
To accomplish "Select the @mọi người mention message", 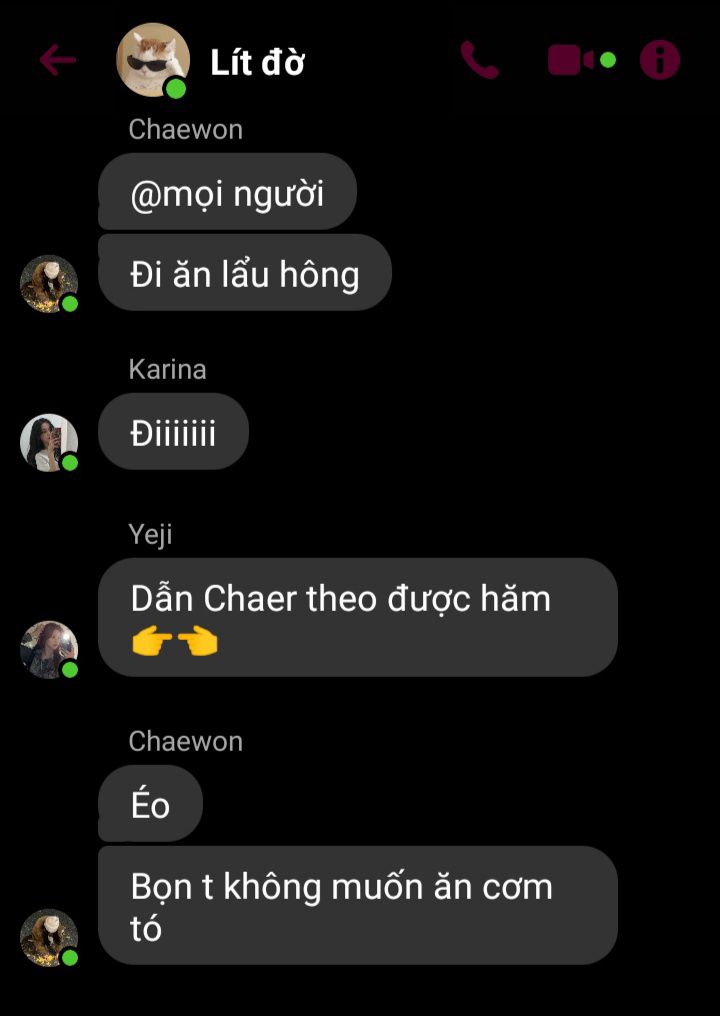I will (227, 192).
